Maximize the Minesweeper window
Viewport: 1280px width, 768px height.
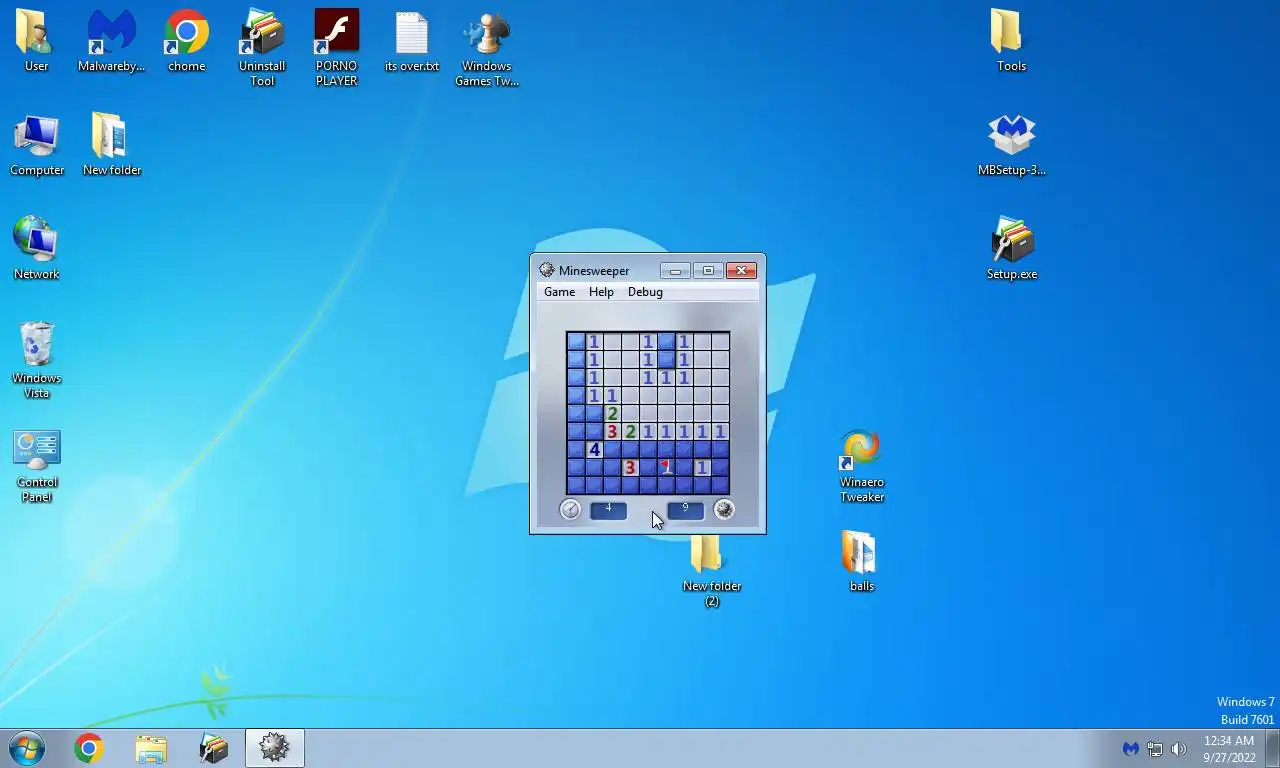708,270
